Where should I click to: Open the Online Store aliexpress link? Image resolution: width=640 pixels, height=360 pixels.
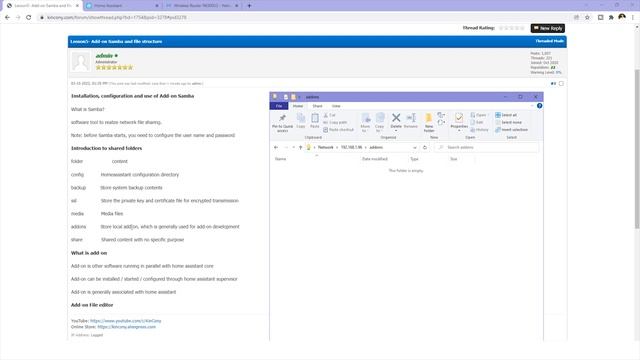click(x=127, y=327)
